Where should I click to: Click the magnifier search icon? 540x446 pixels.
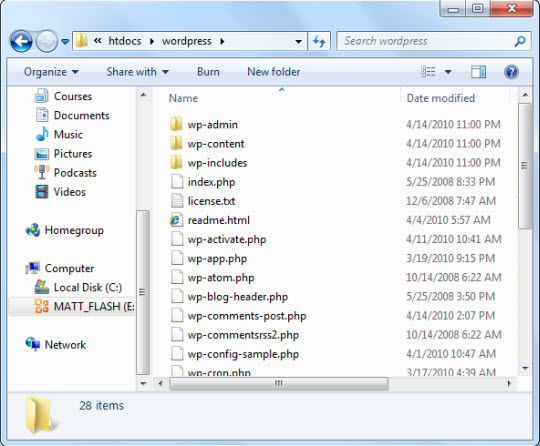click(520, 41)
